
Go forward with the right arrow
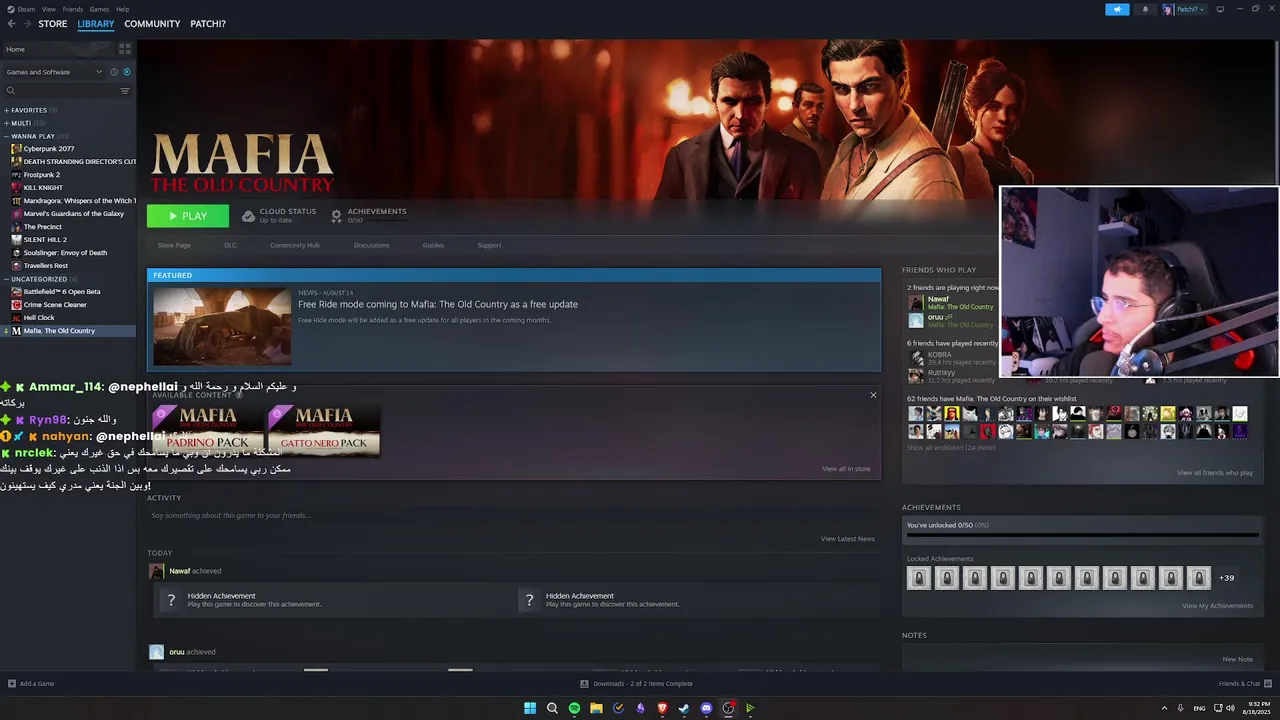[x=25, y=24]
